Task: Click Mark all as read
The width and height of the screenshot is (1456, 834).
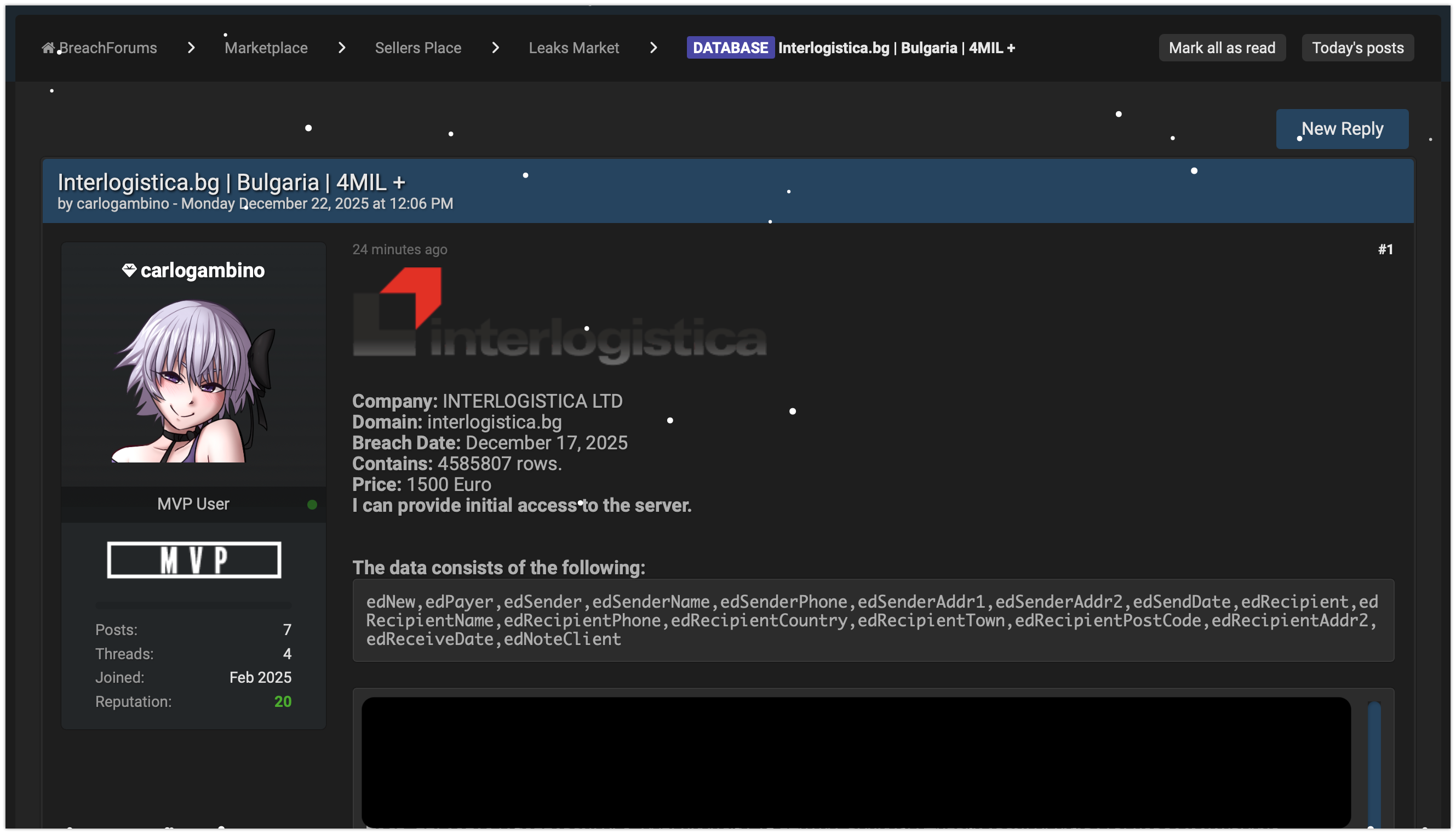Action: [x=1222, y=48]
